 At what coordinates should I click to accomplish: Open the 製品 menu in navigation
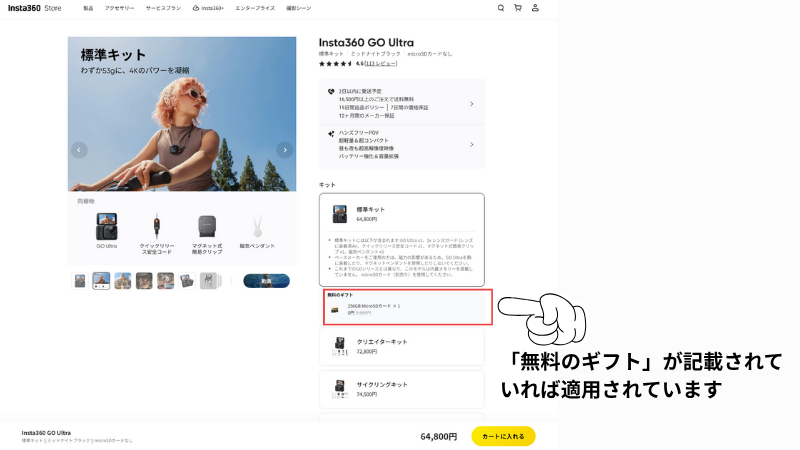pyautogui.click(x=88, y=8)
